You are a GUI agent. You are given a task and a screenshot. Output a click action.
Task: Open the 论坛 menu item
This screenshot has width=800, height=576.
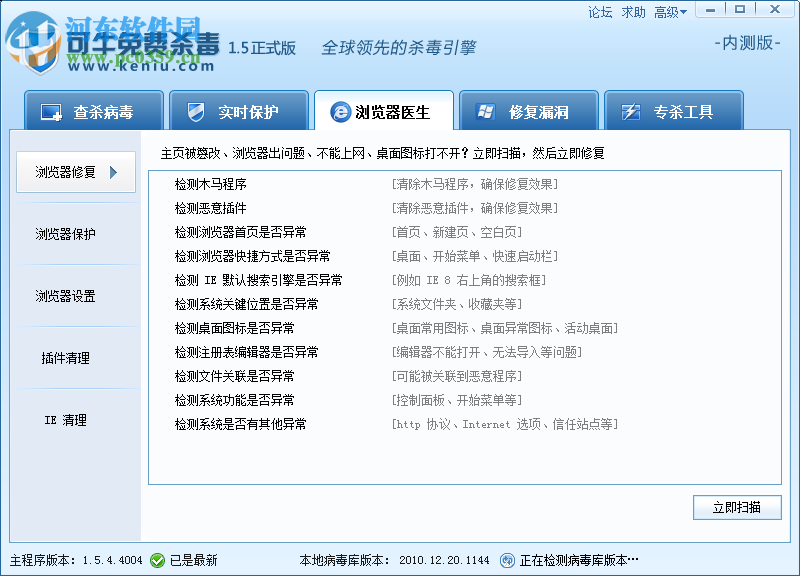point(599,12)
